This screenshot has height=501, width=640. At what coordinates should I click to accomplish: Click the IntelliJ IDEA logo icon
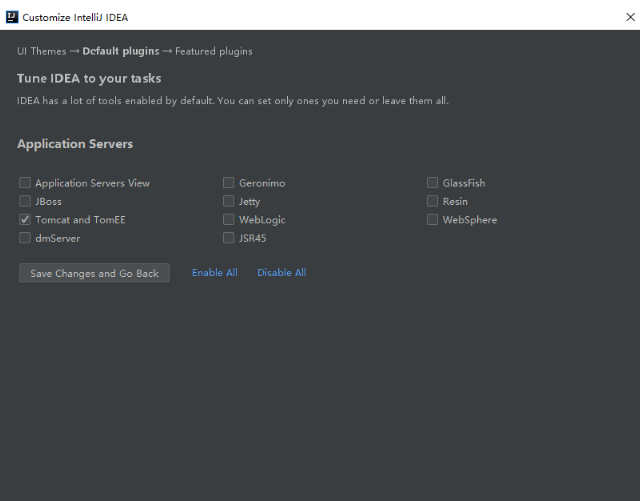(12, 17)
